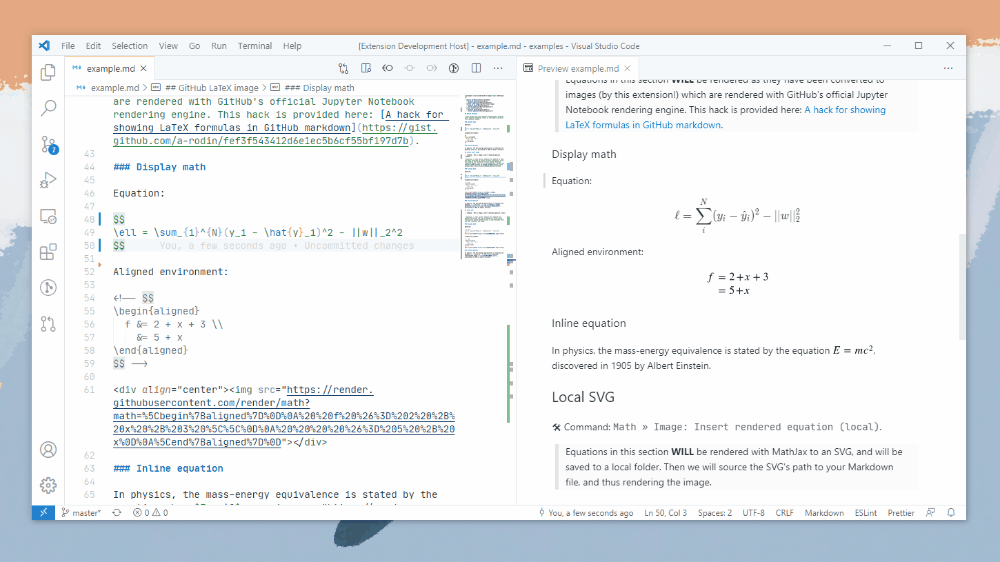Open the GitLens view in the activity bar

48,288
